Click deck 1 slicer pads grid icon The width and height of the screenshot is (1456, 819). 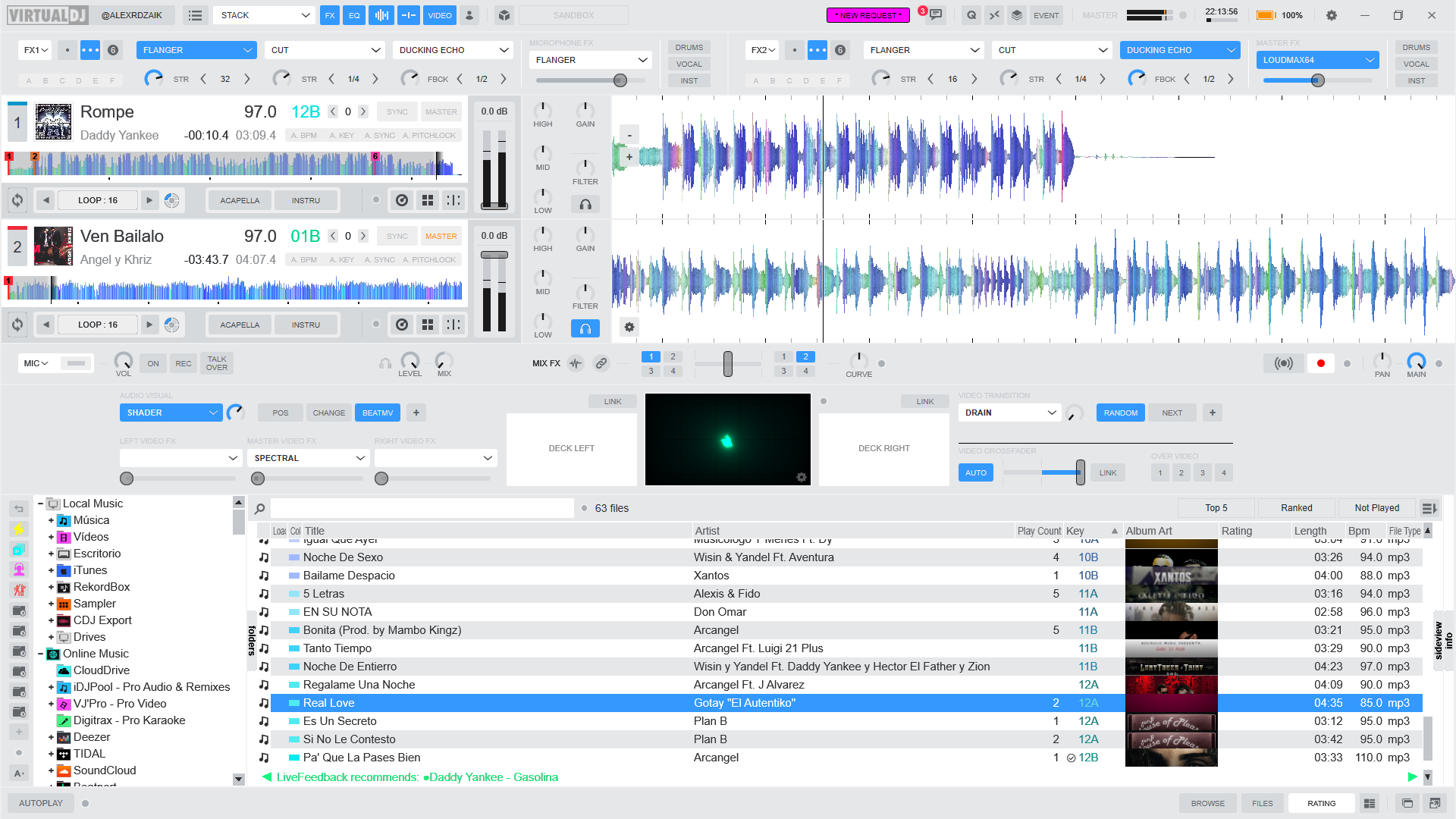point(428,200)
